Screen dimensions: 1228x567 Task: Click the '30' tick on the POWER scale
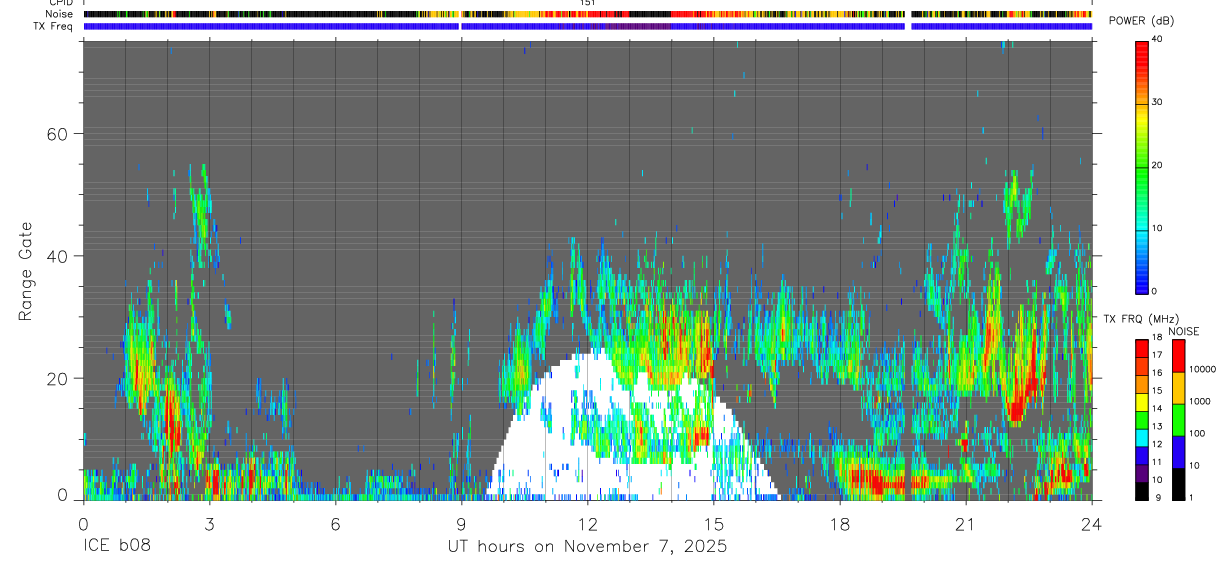tap(1158, 102)
